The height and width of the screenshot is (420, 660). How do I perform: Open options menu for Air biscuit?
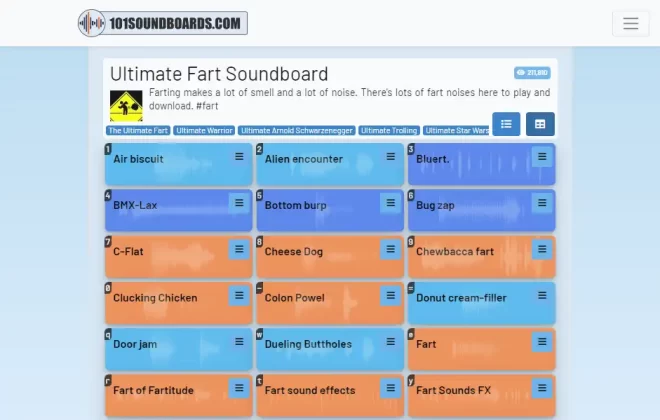pyautogui.click(x=239, y=157)
